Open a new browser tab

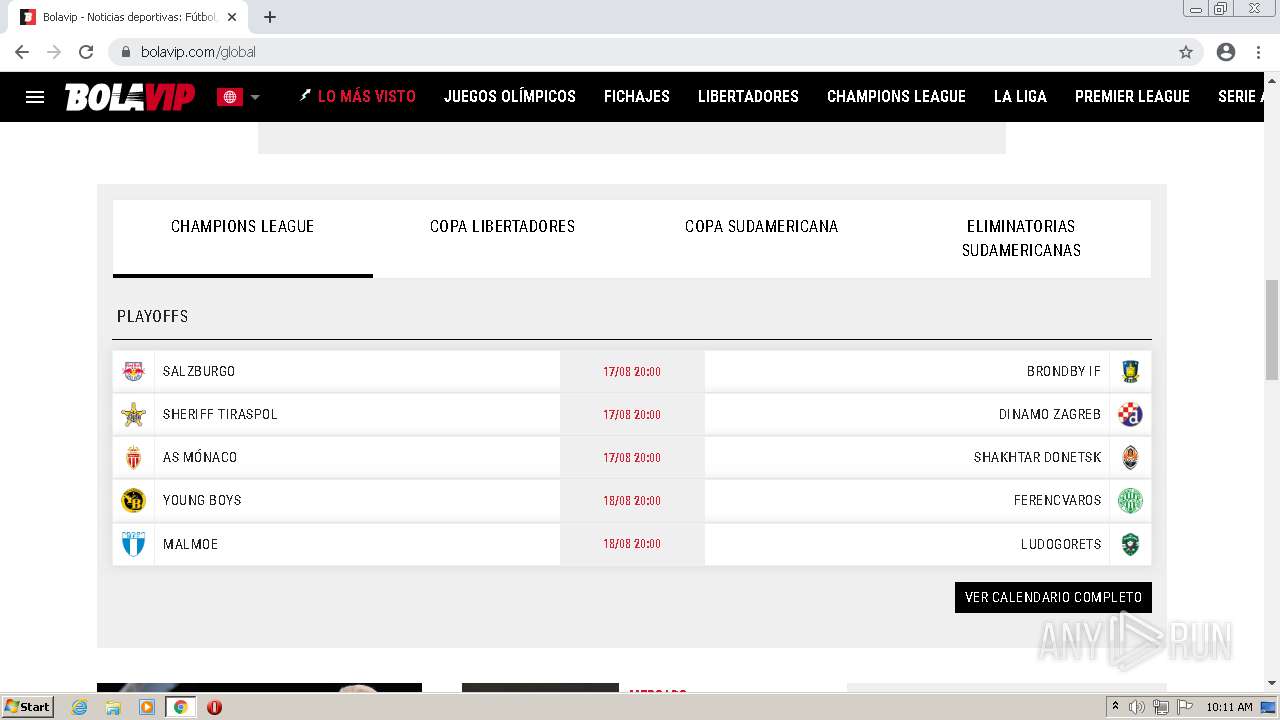[x=270, y=17]
